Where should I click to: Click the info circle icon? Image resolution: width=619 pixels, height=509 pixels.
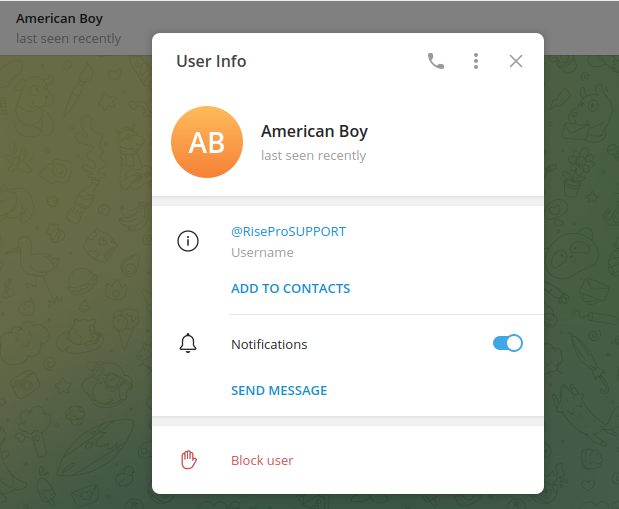click(x=188, y=241)
